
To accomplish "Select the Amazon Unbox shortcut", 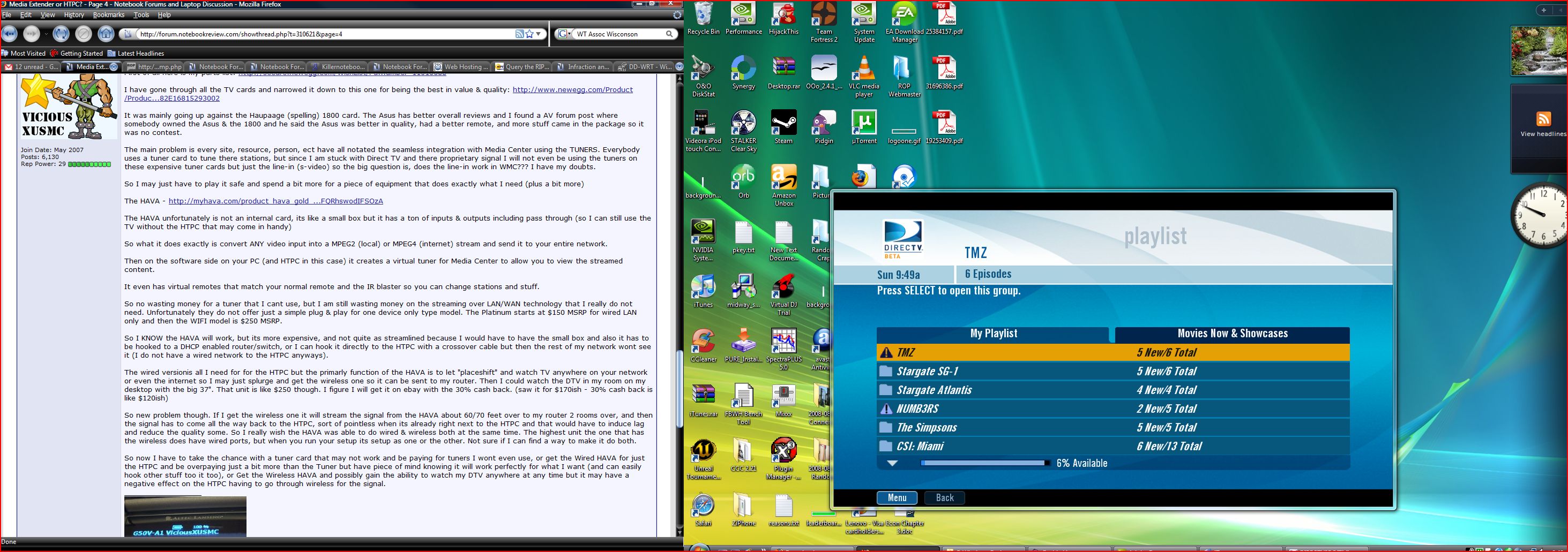I will tap(783, 185).
